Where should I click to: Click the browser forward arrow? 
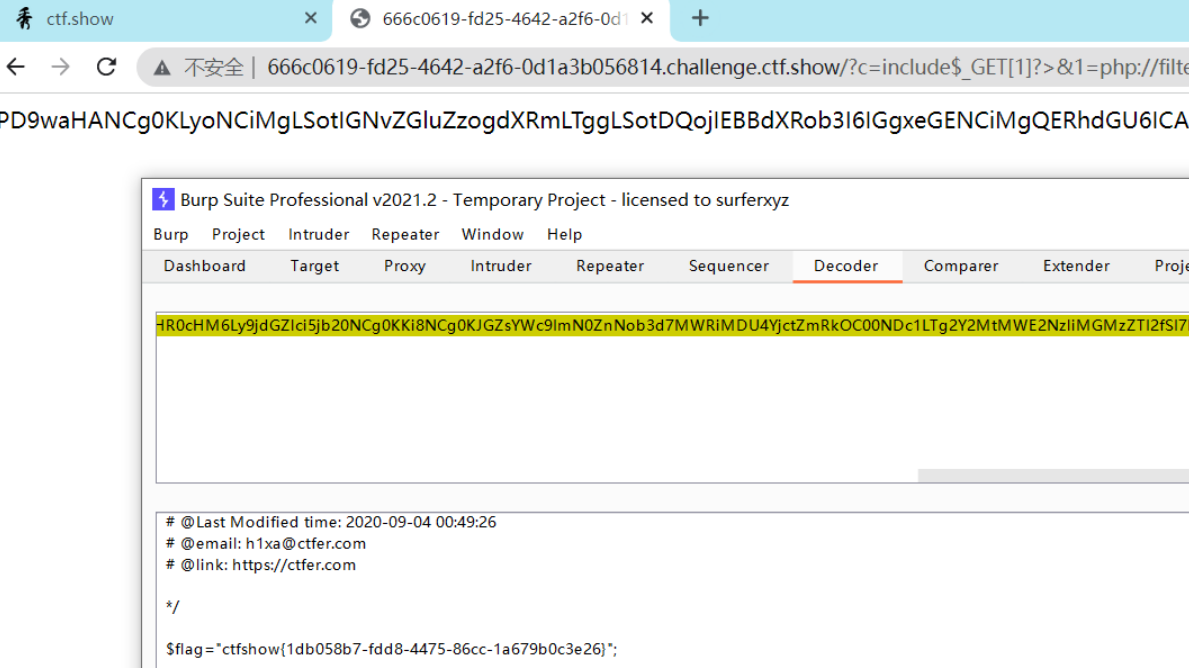pos(61,67)
